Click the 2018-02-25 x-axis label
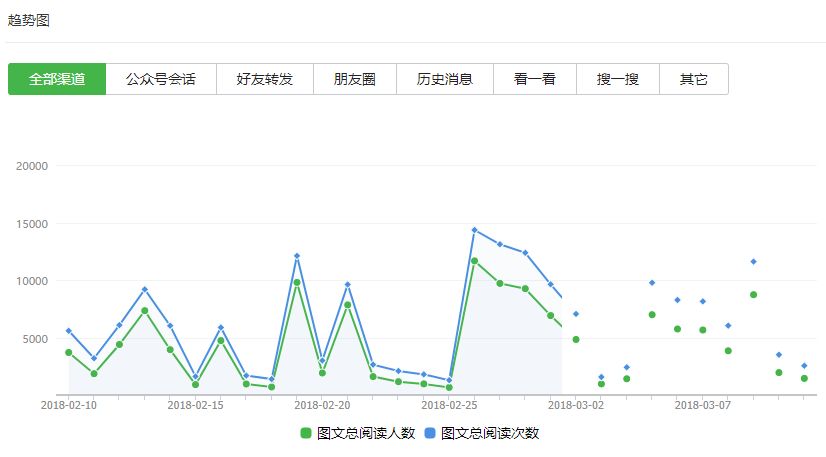The height and width of the screenshot is (457, 826). point(449,405)
